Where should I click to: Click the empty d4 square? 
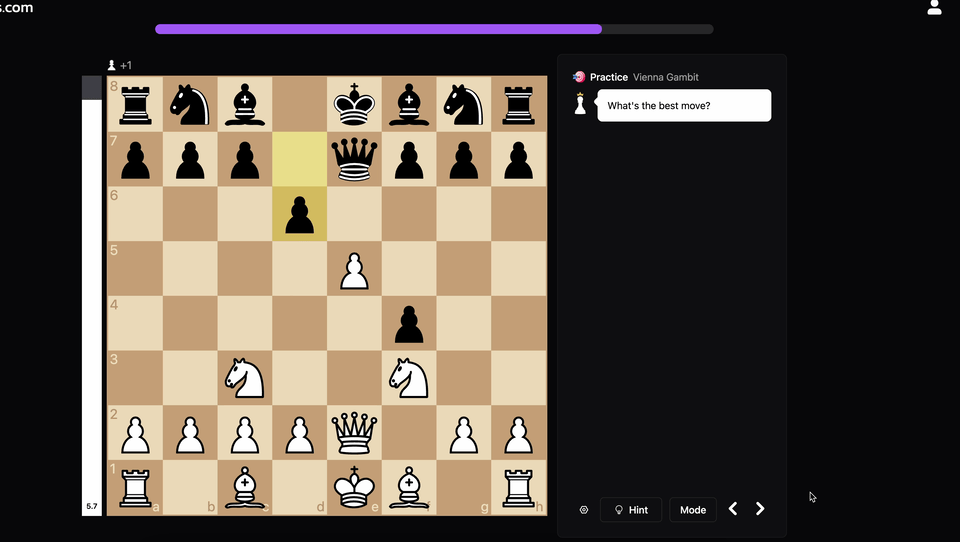[299, 323]
